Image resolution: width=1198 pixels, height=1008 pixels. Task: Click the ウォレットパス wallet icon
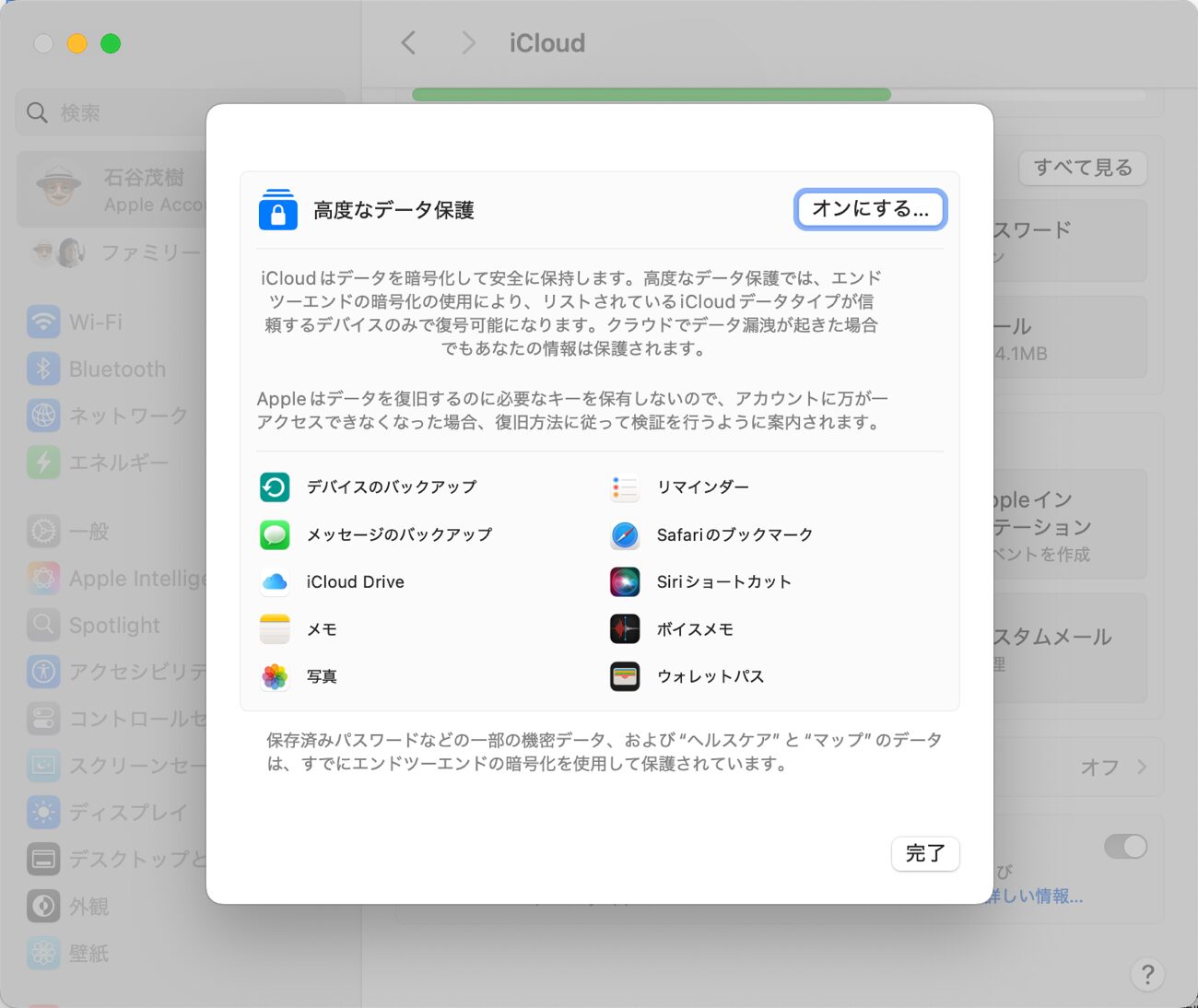point(625,676)
